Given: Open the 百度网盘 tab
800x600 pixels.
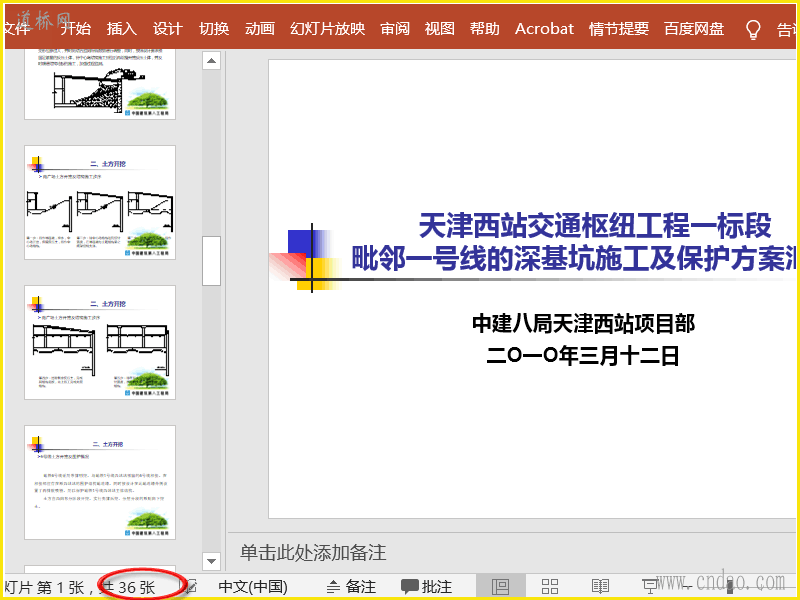Looking at the screenshot, I should click(694, 29).
